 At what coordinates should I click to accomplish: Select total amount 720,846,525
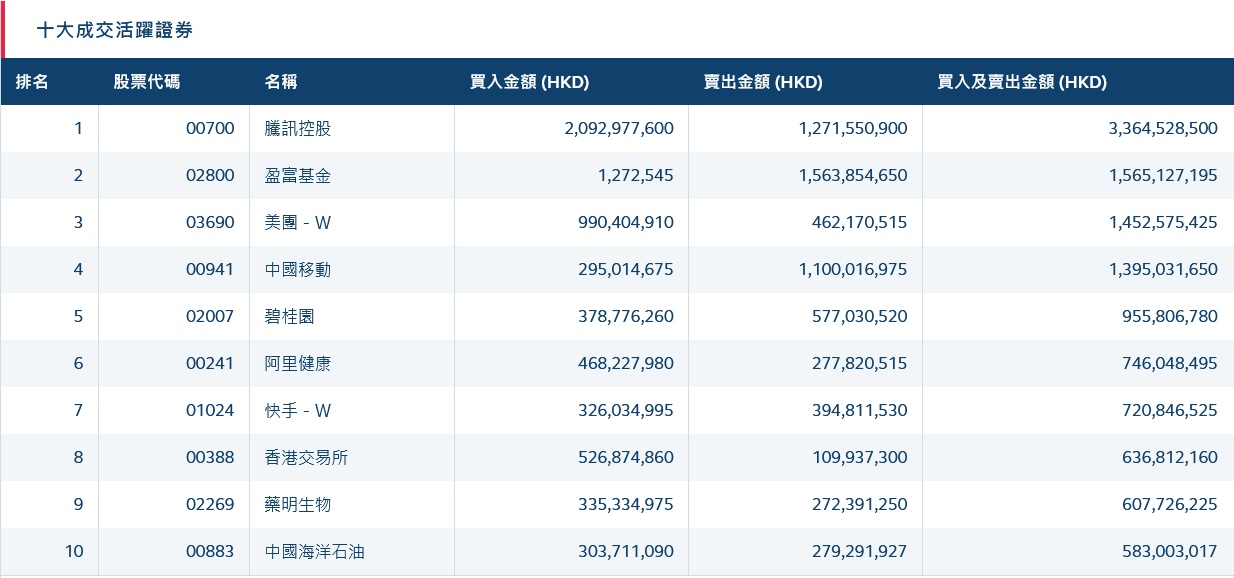(x=1170, y=410)
